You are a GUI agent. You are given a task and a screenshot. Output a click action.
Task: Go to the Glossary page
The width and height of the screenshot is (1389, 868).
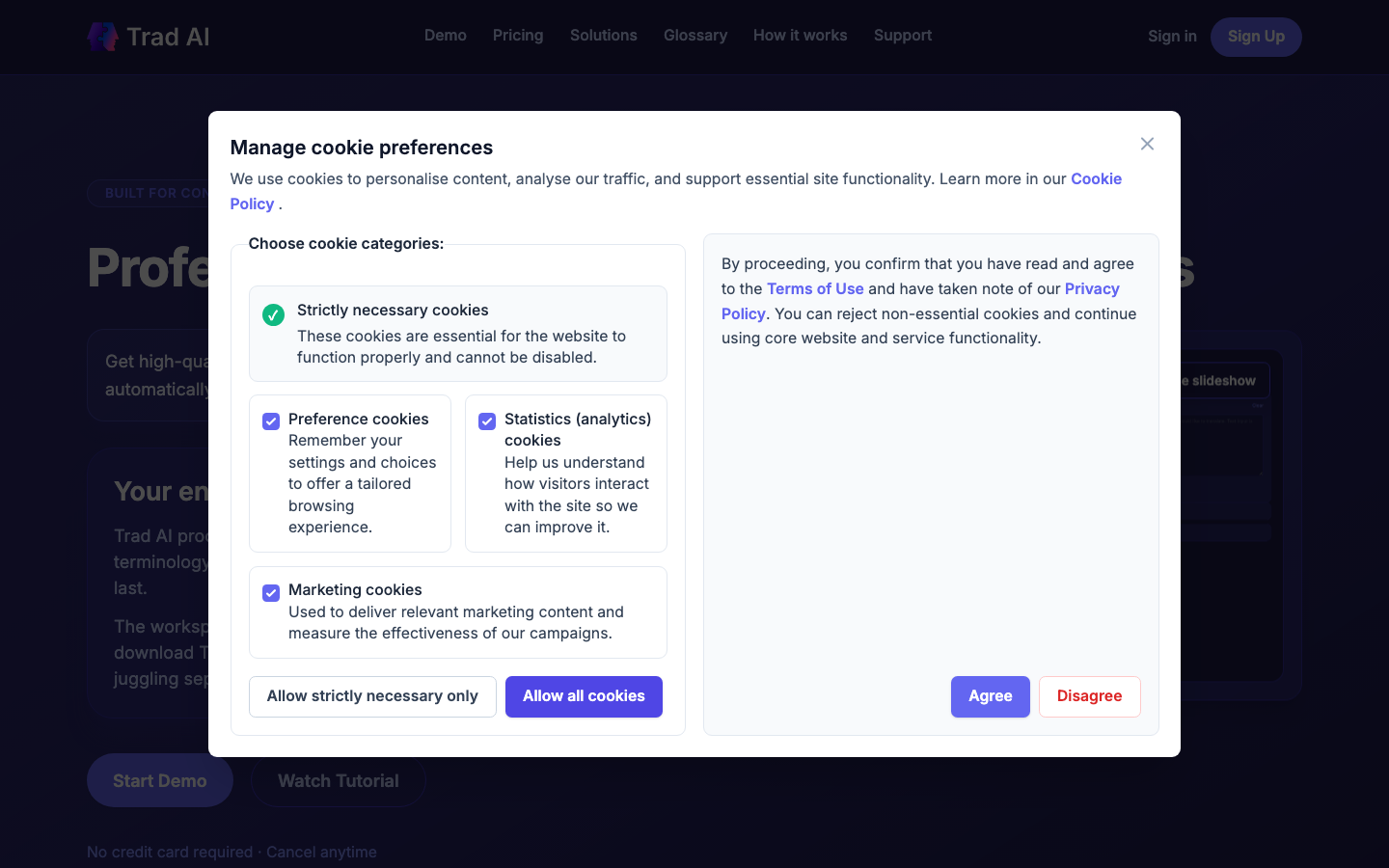pyautogui.click(x=695, y=36)
